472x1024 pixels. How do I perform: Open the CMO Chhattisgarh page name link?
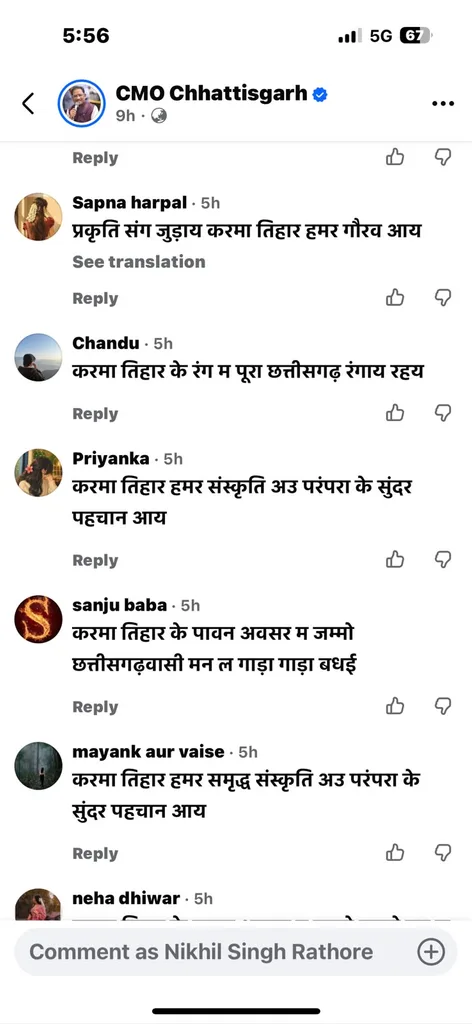coord(212,93)
